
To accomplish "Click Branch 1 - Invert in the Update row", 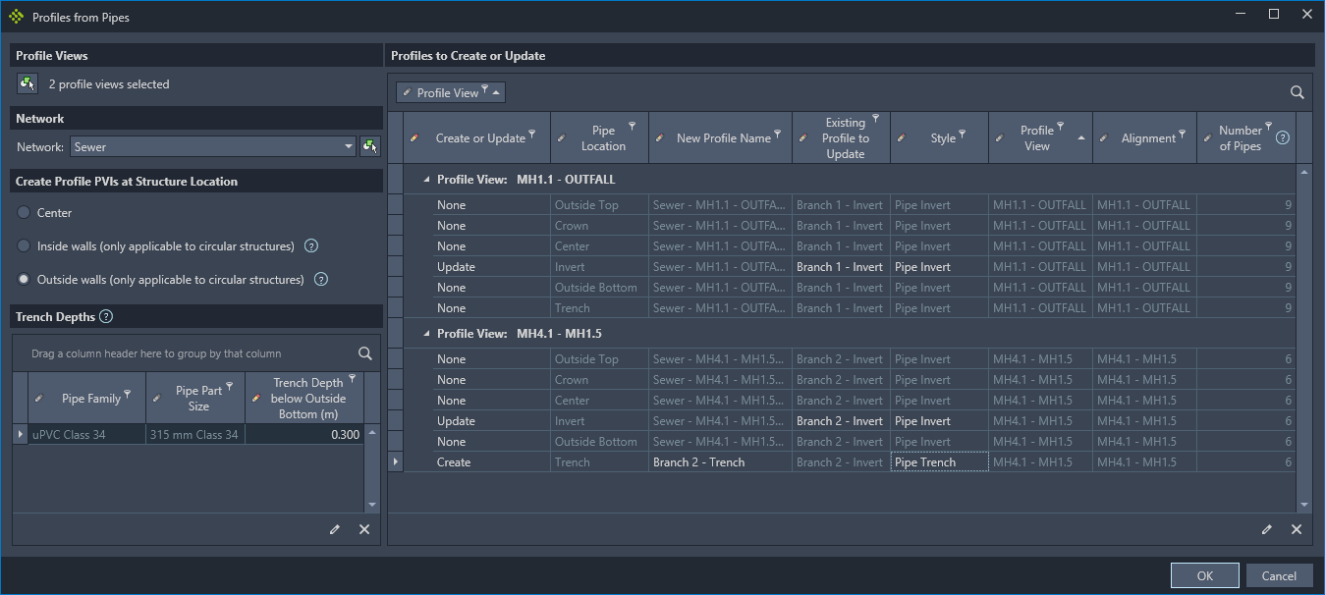I will pos(840,267).
